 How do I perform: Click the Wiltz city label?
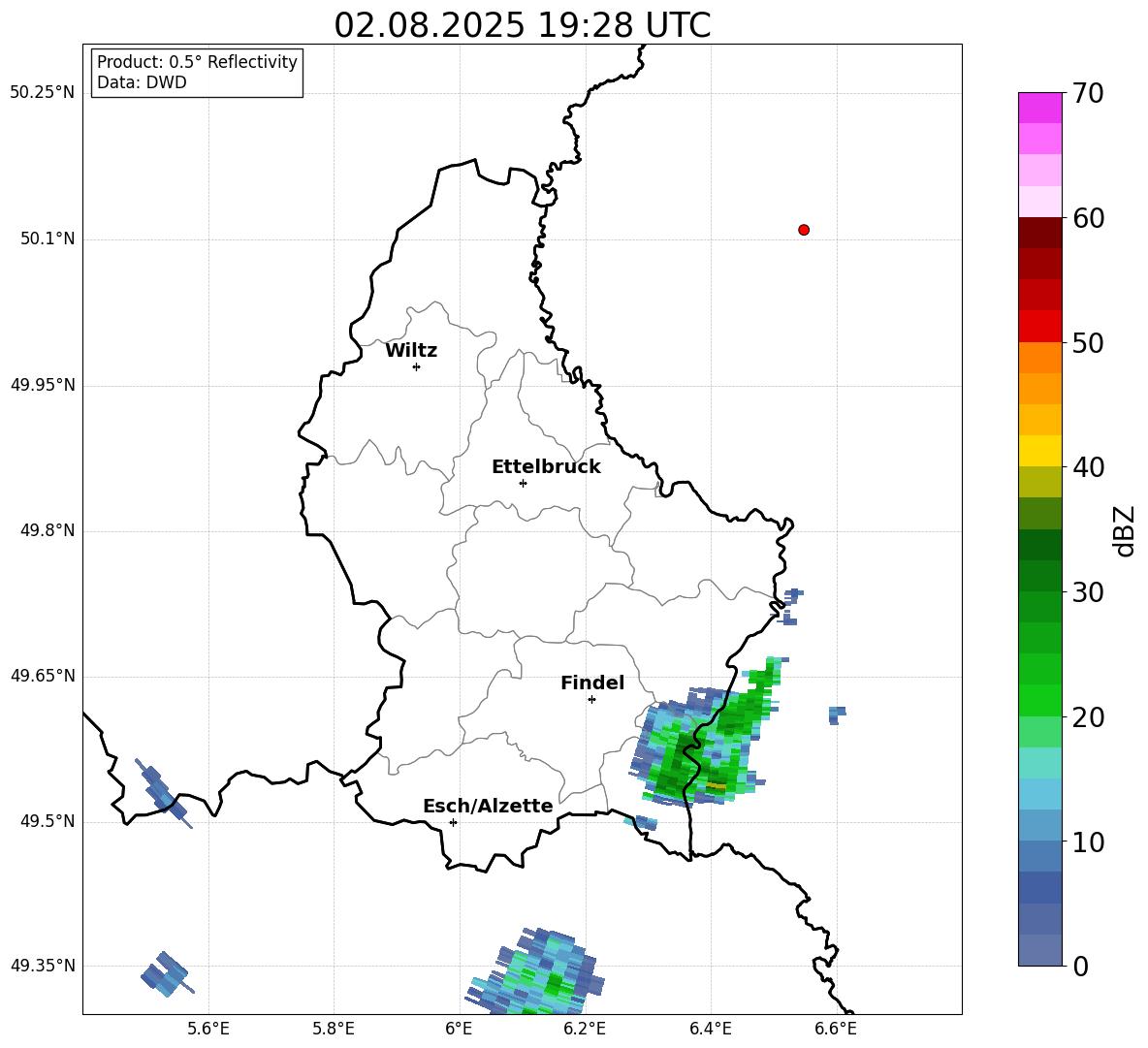(411, 351)
